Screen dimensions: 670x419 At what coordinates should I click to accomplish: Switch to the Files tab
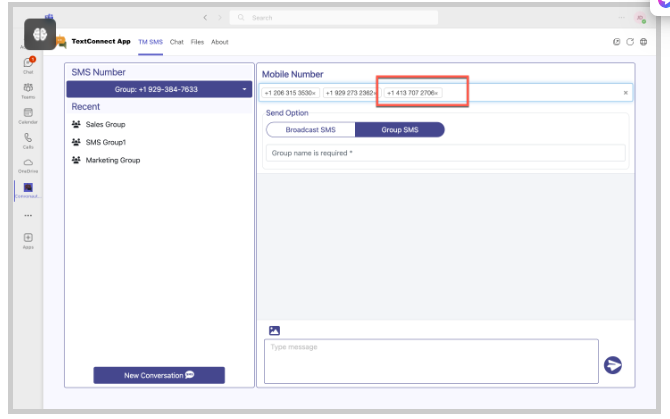coord(197,42)
